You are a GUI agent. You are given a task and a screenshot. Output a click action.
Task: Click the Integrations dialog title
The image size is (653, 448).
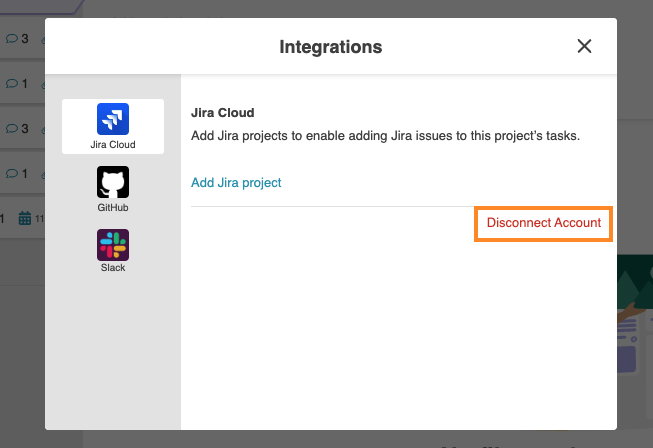tap(331, 47)
